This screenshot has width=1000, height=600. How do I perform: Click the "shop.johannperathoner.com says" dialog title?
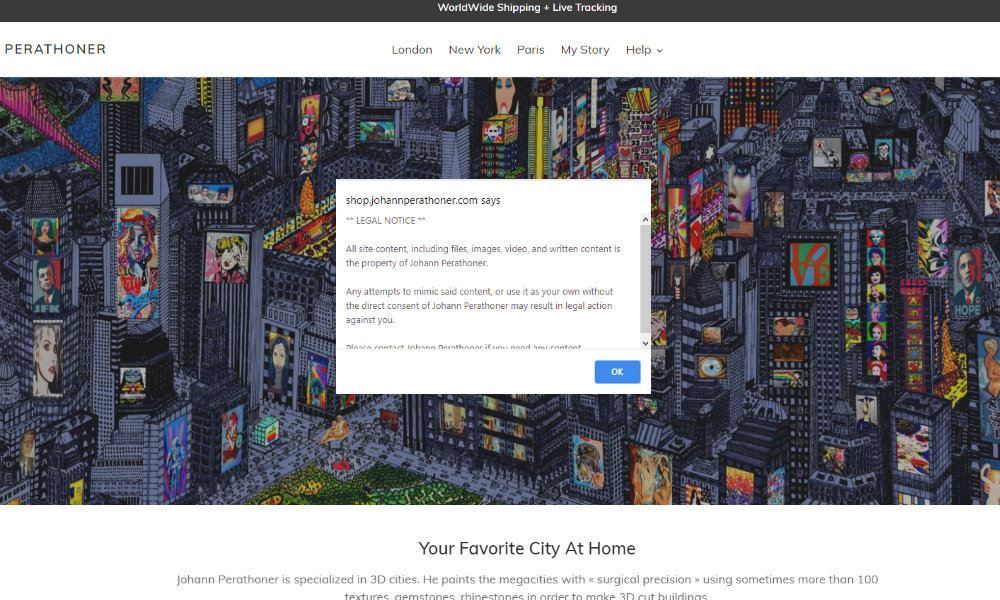point(423,200)
